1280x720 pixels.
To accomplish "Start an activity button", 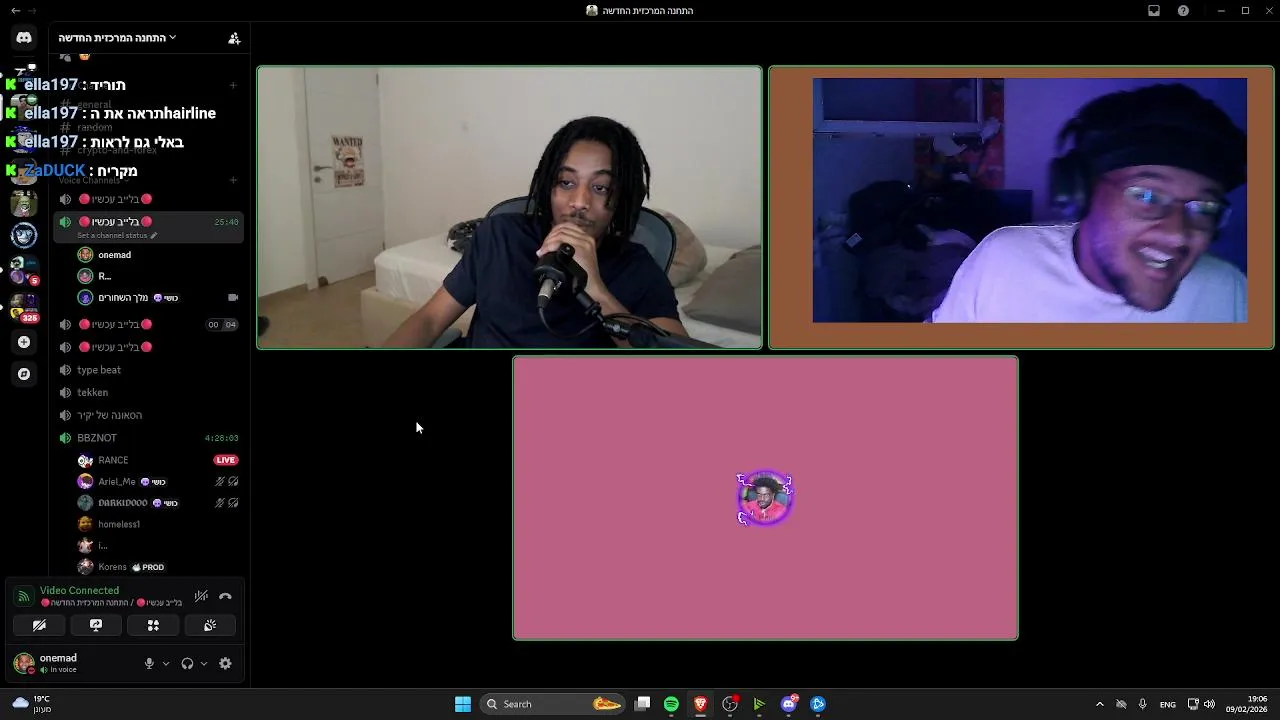I will click(153, 625).
